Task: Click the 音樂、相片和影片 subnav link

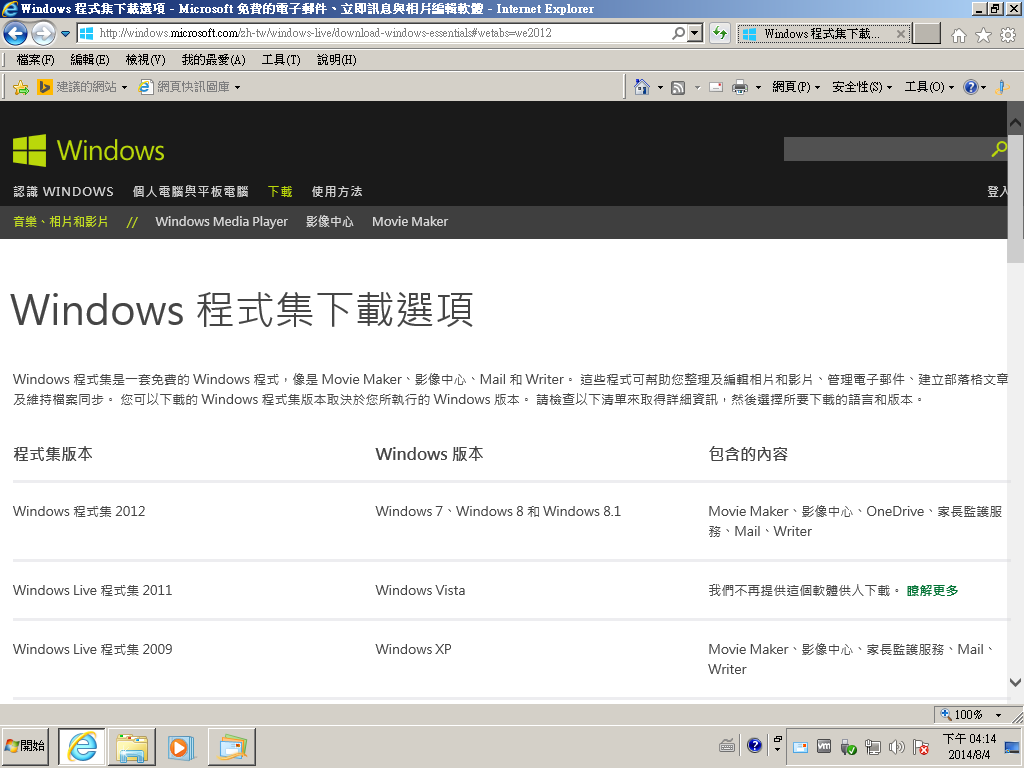Action: [x=61, y=221]
